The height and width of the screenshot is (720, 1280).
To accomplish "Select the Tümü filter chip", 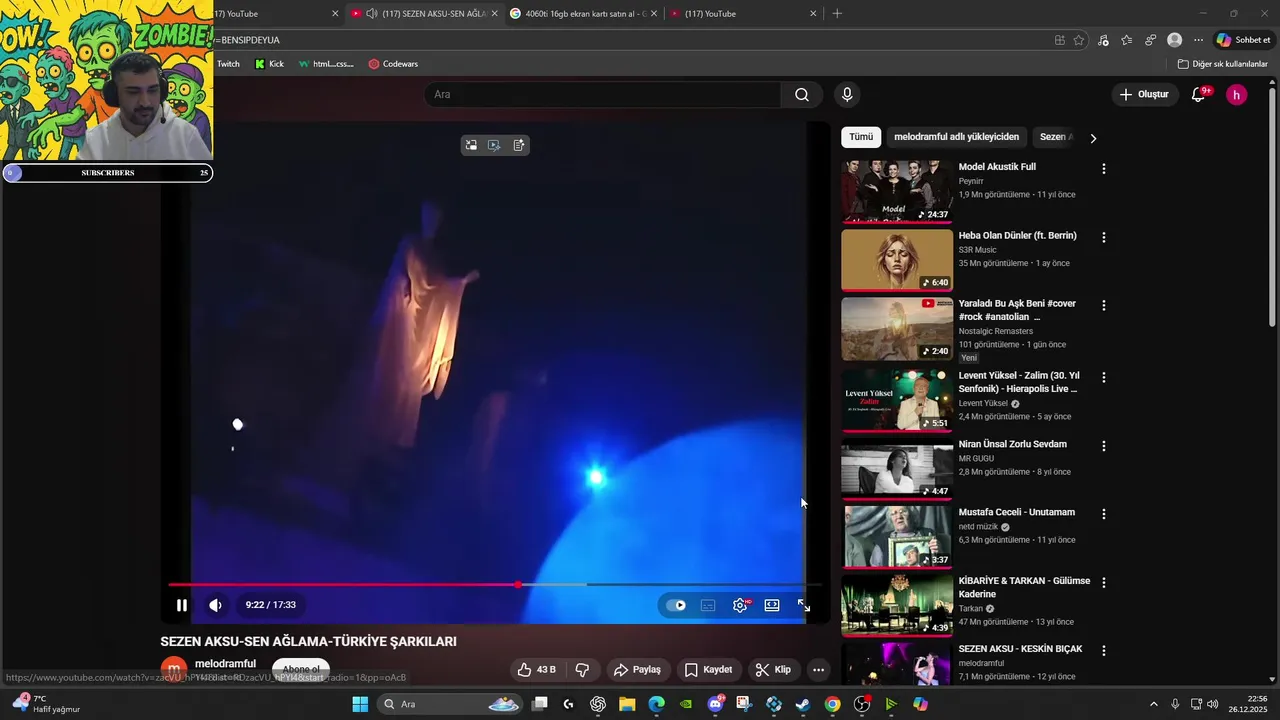I will click(x=861, y=137).
